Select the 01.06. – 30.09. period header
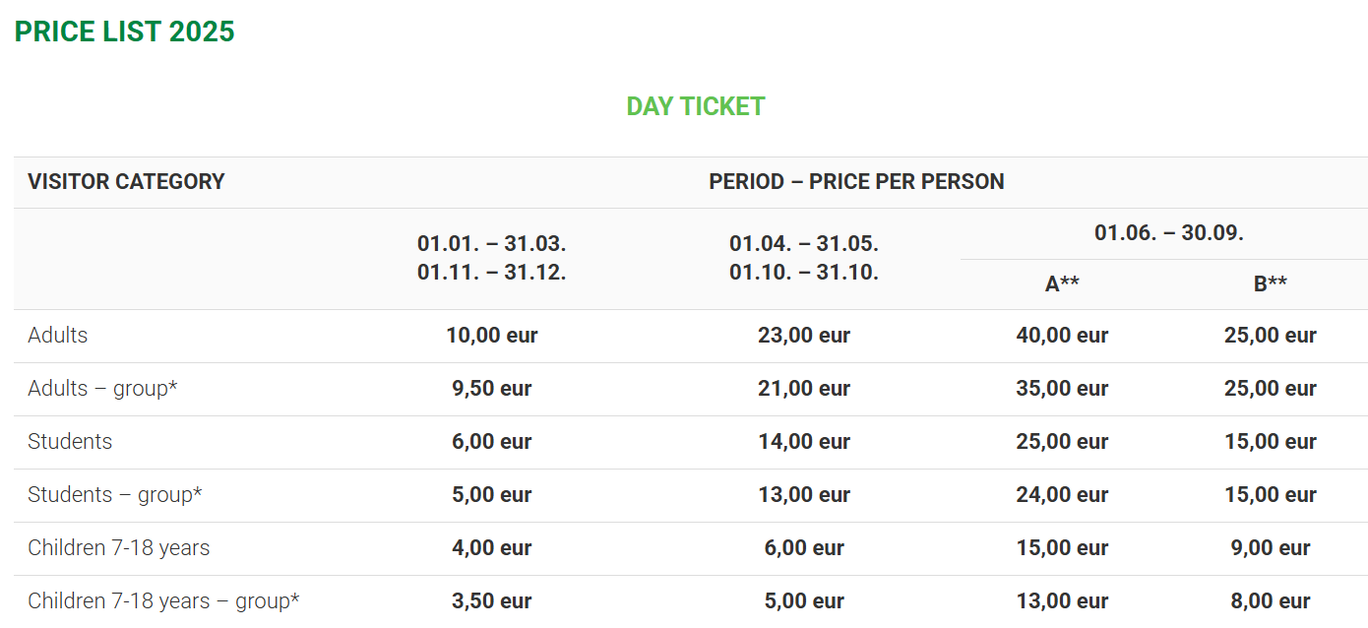 pyautogui.click(x=1168, y=233)
